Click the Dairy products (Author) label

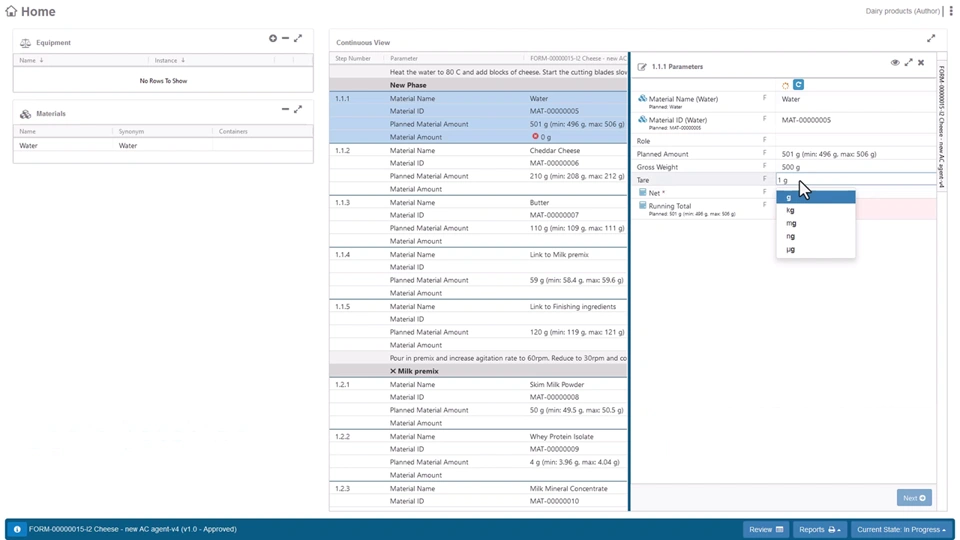tap(902, 11)
